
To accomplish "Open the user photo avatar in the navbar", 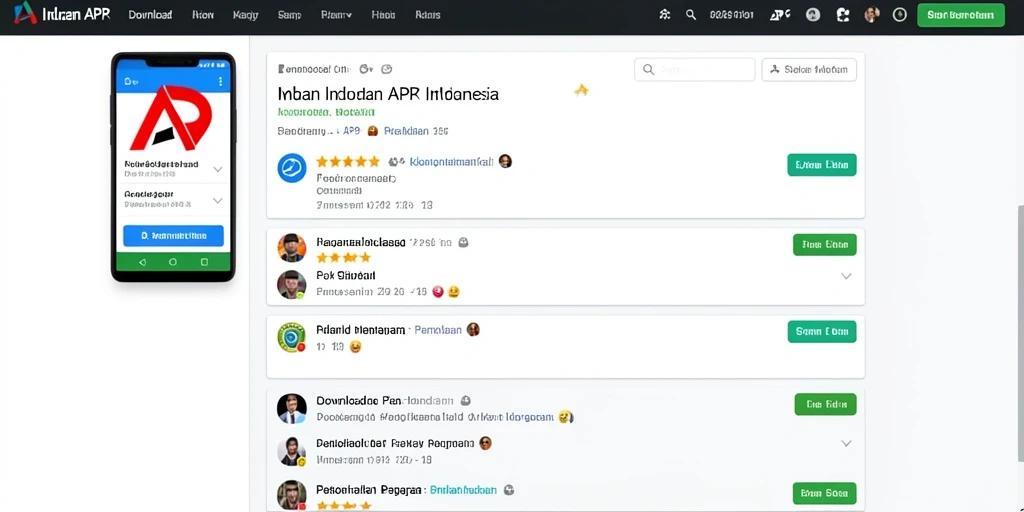I will pos(872,14).
